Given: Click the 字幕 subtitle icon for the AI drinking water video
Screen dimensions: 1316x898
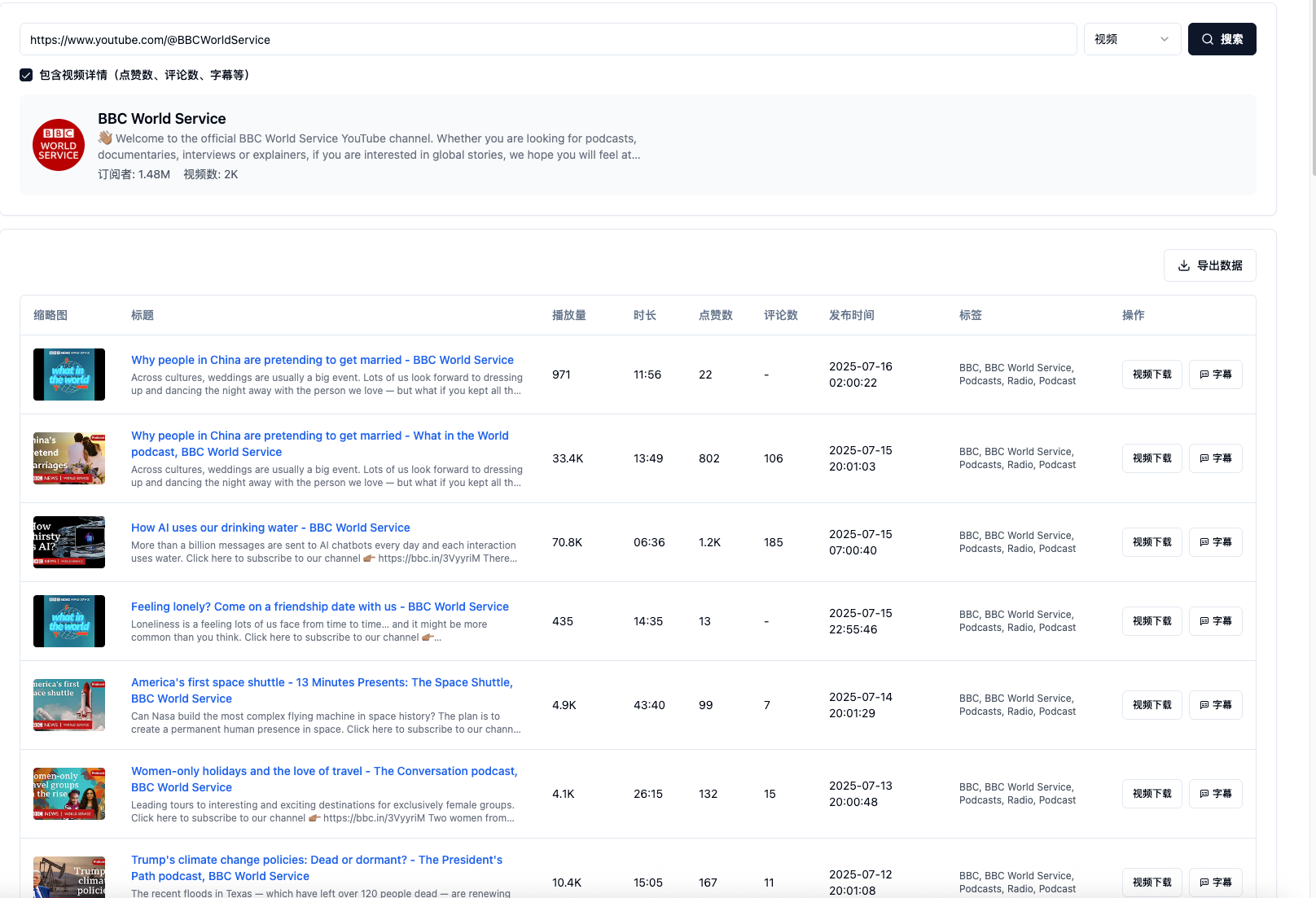Looking at the screenshot, I should [1204, 541].
